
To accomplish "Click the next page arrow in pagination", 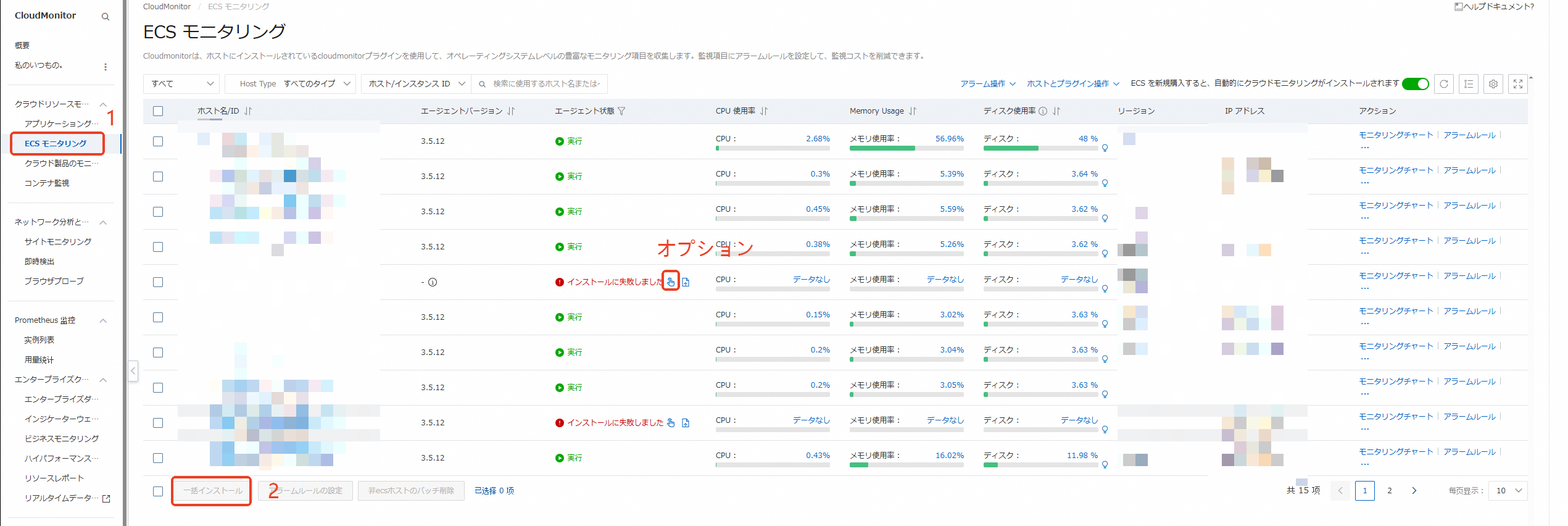I will [x=1414, y=491].
